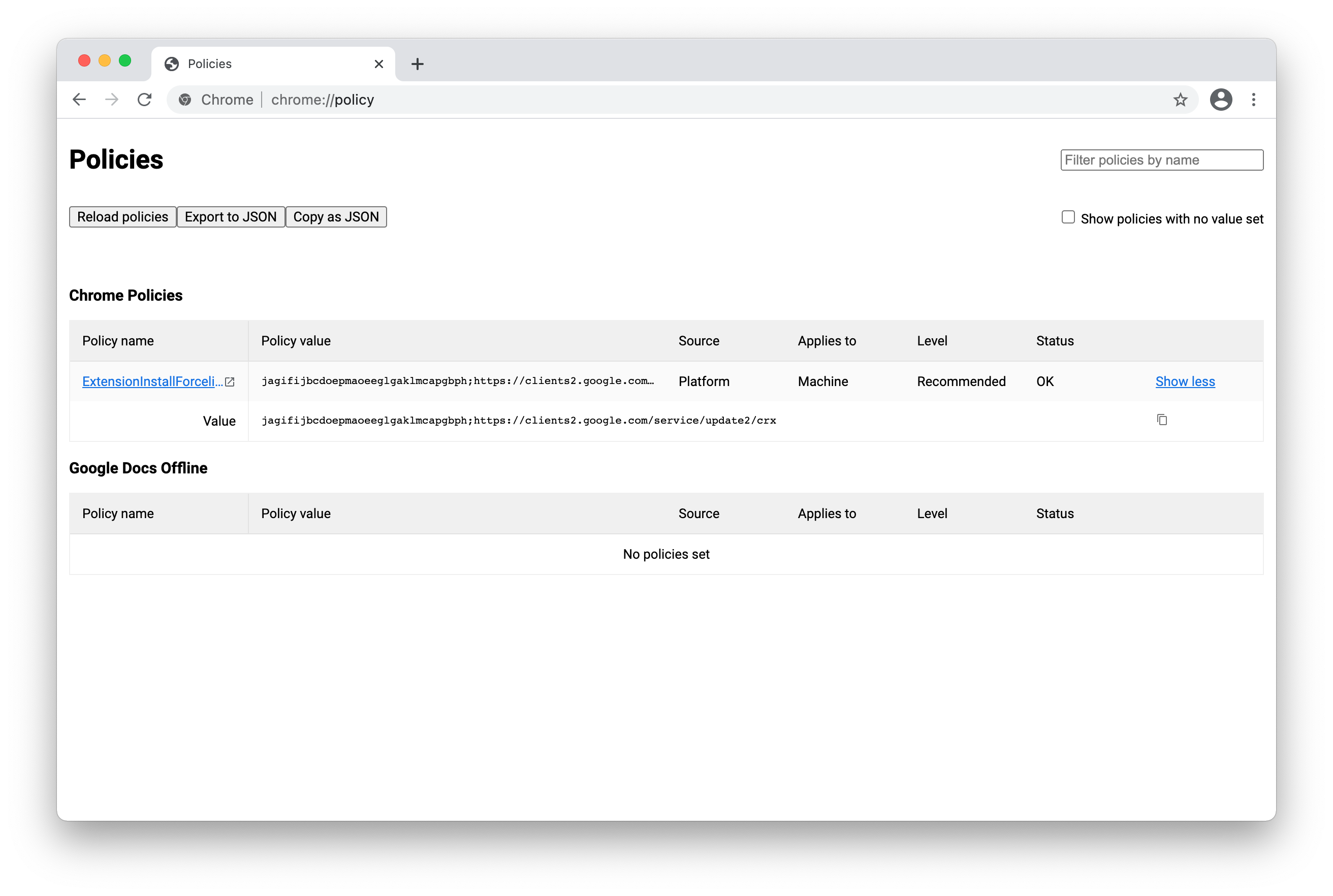Click the No policies set message

point(666,554)
